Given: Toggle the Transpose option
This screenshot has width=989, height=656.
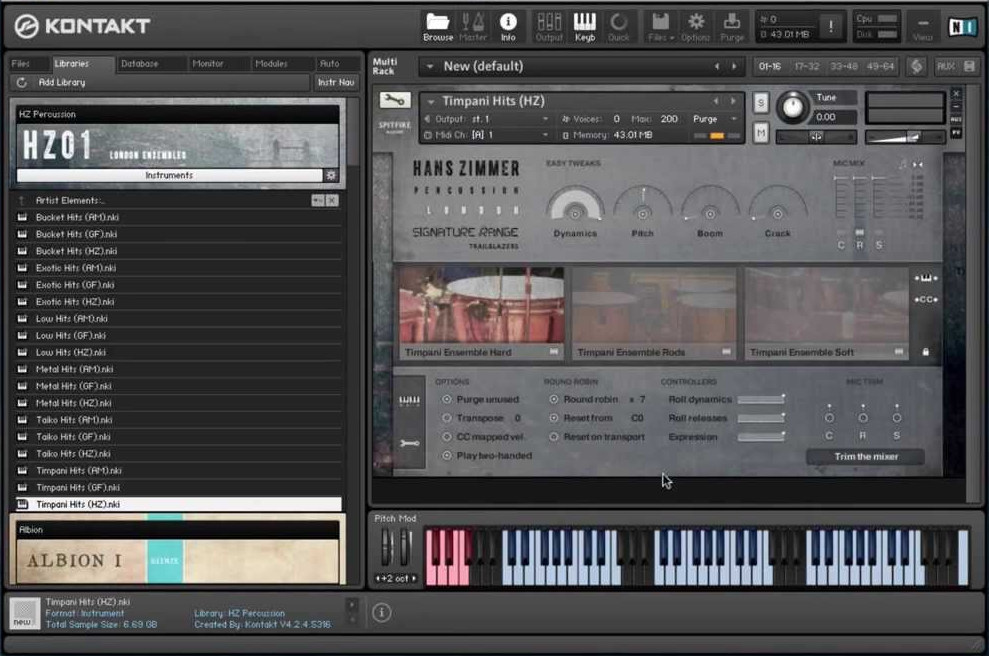Looking at the screenshot, I should pyautogui.click(x=447, y=418).
